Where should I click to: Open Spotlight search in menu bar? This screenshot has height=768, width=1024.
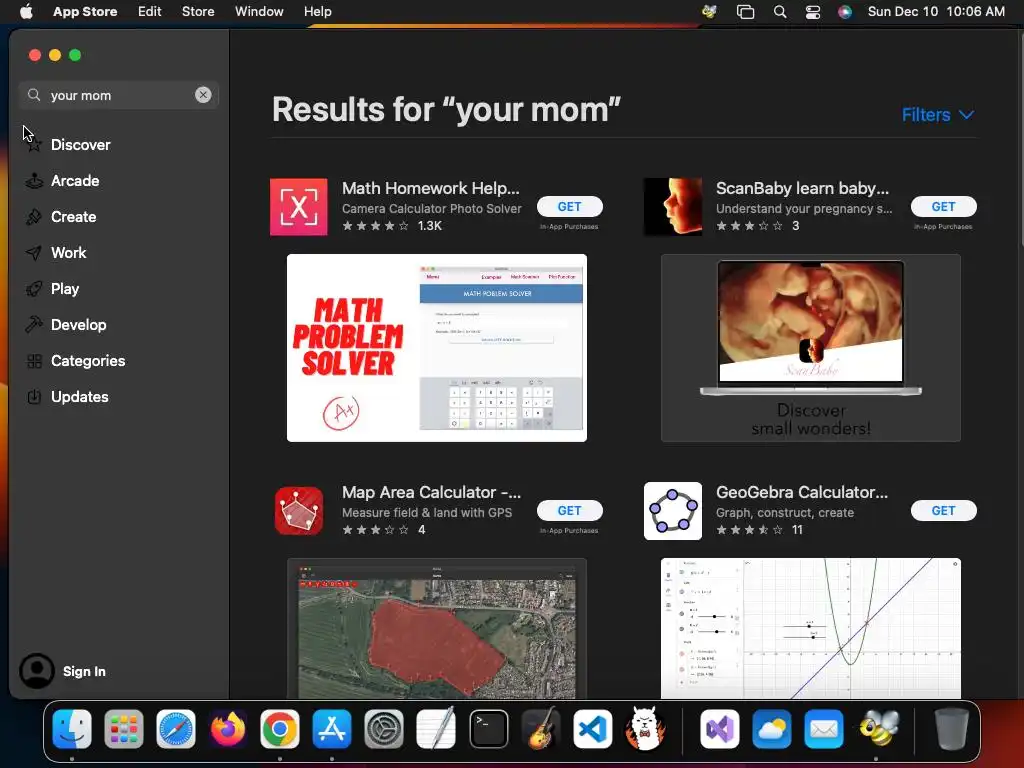(780, 12)
